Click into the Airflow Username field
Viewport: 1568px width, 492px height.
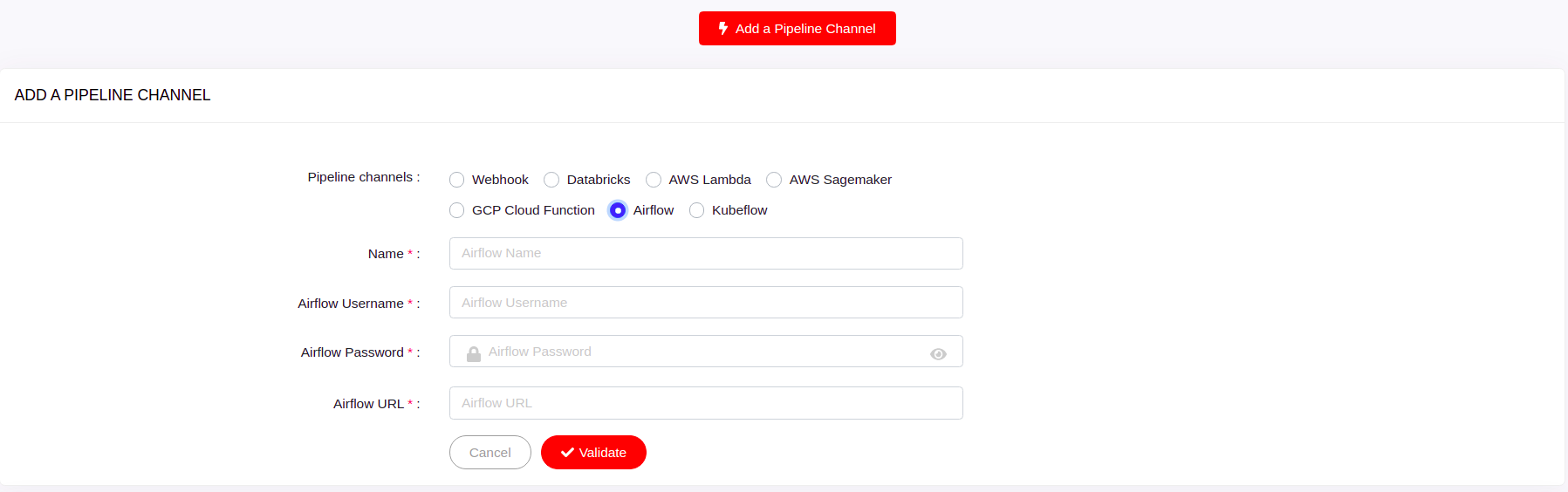[x=705, y=303]
